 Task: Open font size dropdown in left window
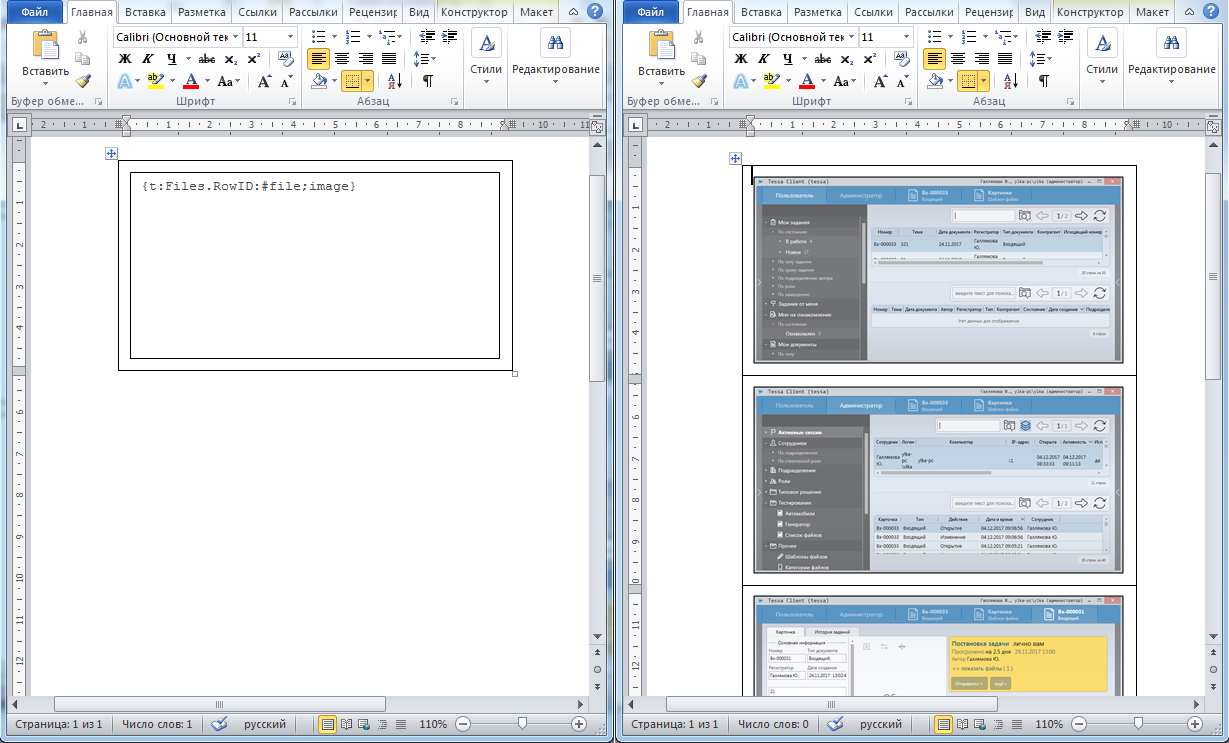click(291, 37)
